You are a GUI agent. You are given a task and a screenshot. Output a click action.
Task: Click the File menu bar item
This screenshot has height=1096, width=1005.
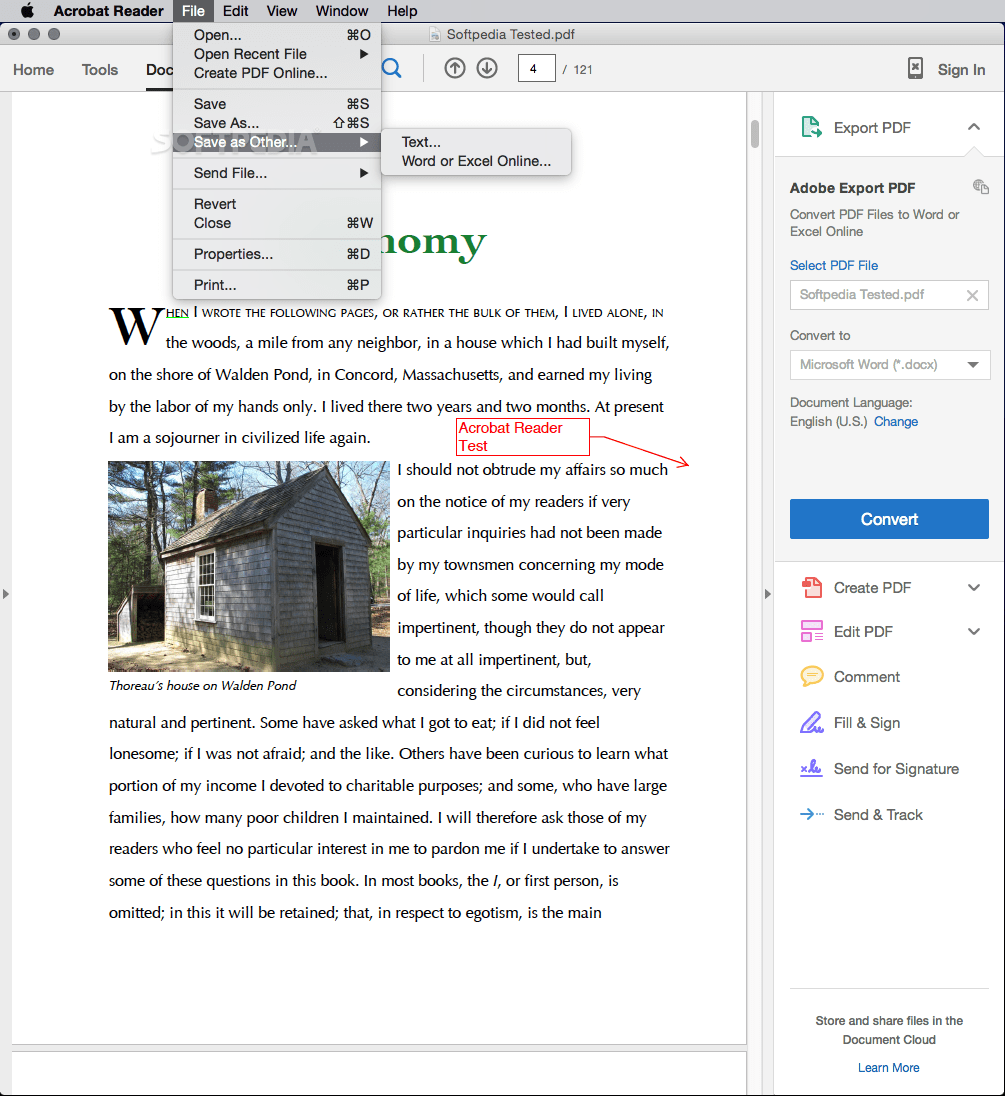193,10
